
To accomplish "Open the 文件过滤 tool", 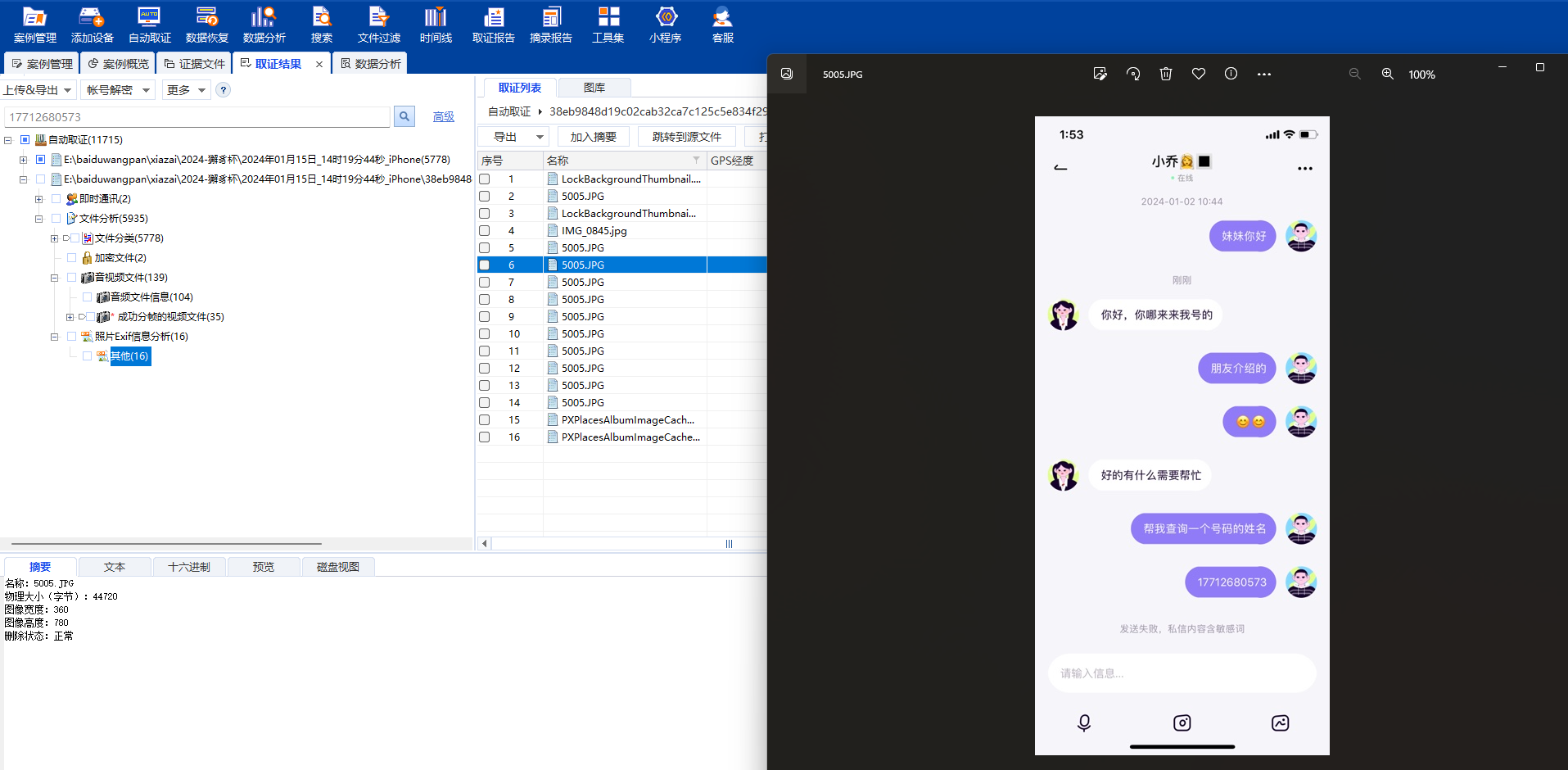I will (x=379, y=25).
